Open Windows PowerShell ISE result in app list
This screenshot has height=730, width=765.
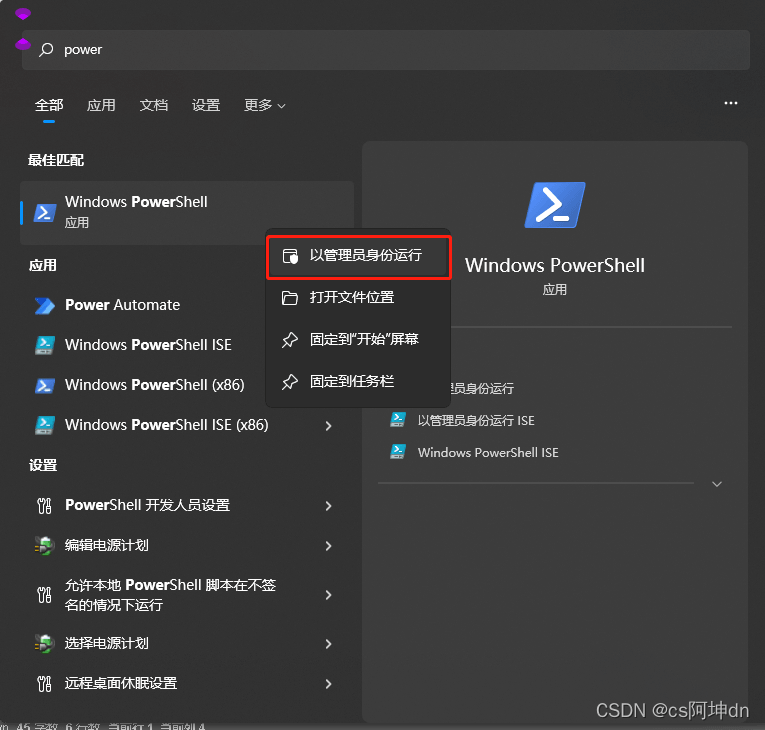pos(146,345)
